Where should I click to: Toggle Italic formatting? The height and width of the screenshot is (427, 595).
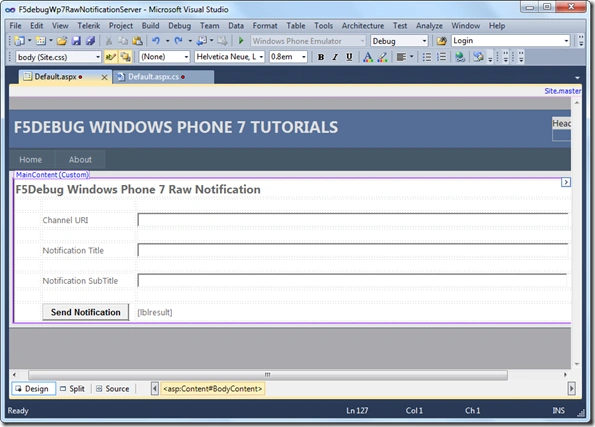[x=335, y=57]
